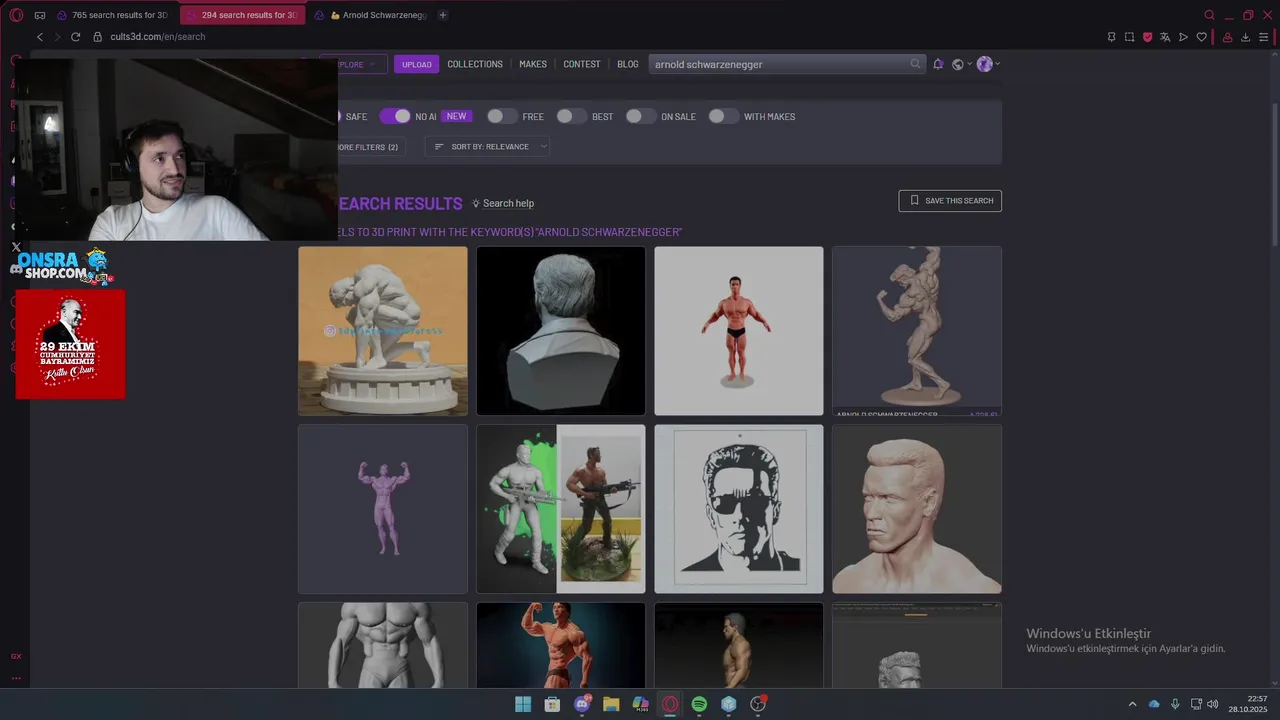This screenshot has height=720, width=1280.
Task: Open the browser downloads icon
Action: tap(1245, 37)
